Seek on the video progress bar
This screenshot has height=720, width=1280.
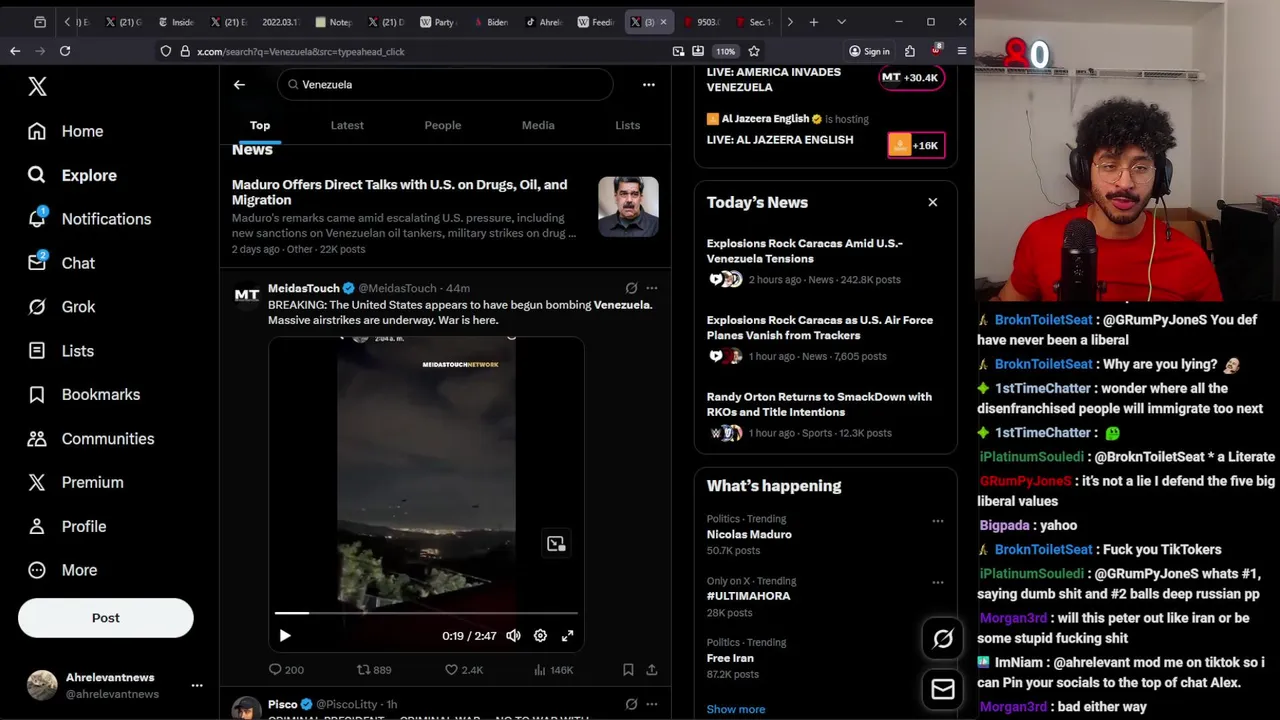(426, 613)
